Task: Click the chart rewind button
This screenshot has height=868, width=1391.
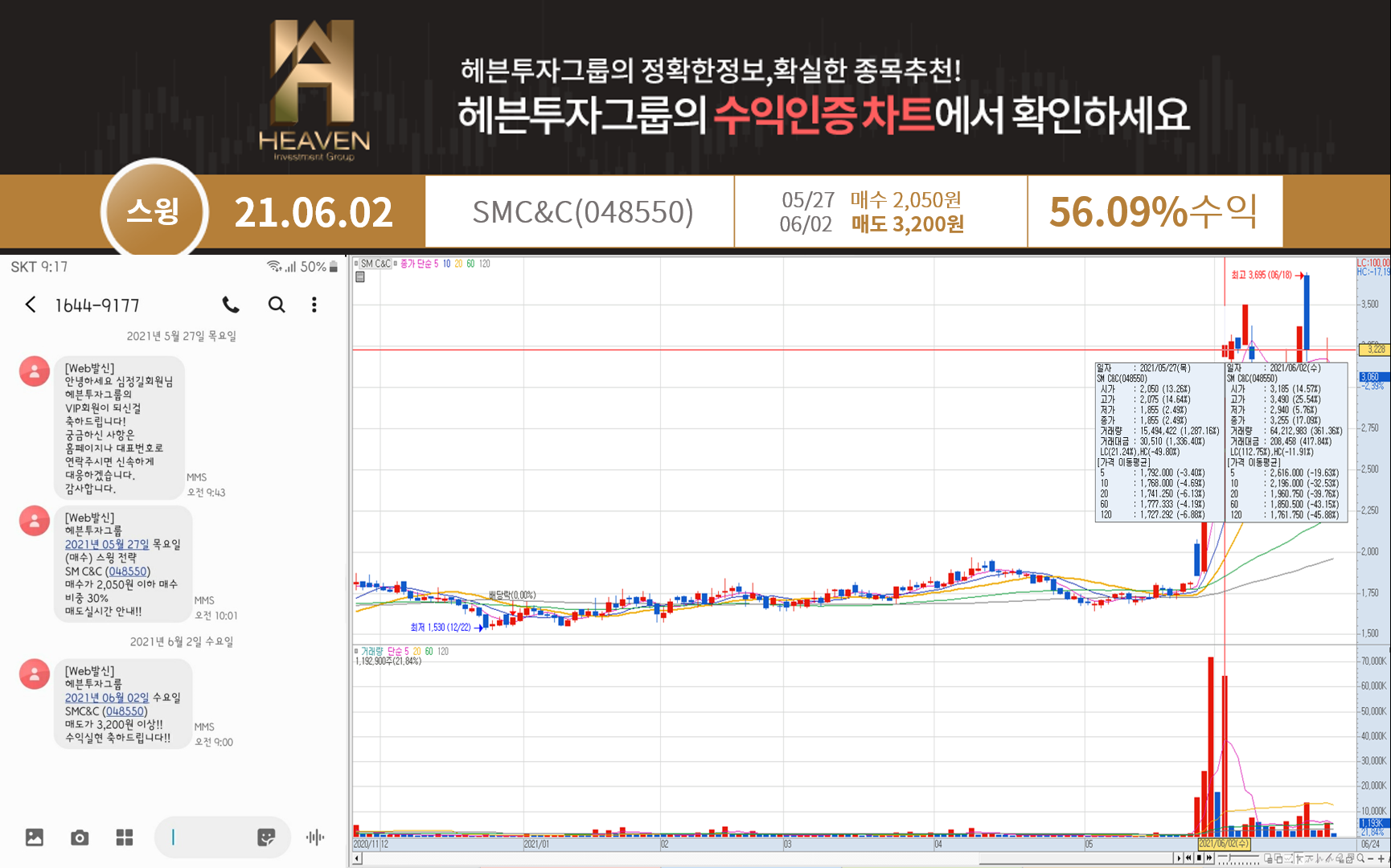Action: click(x=1188, y=858)
